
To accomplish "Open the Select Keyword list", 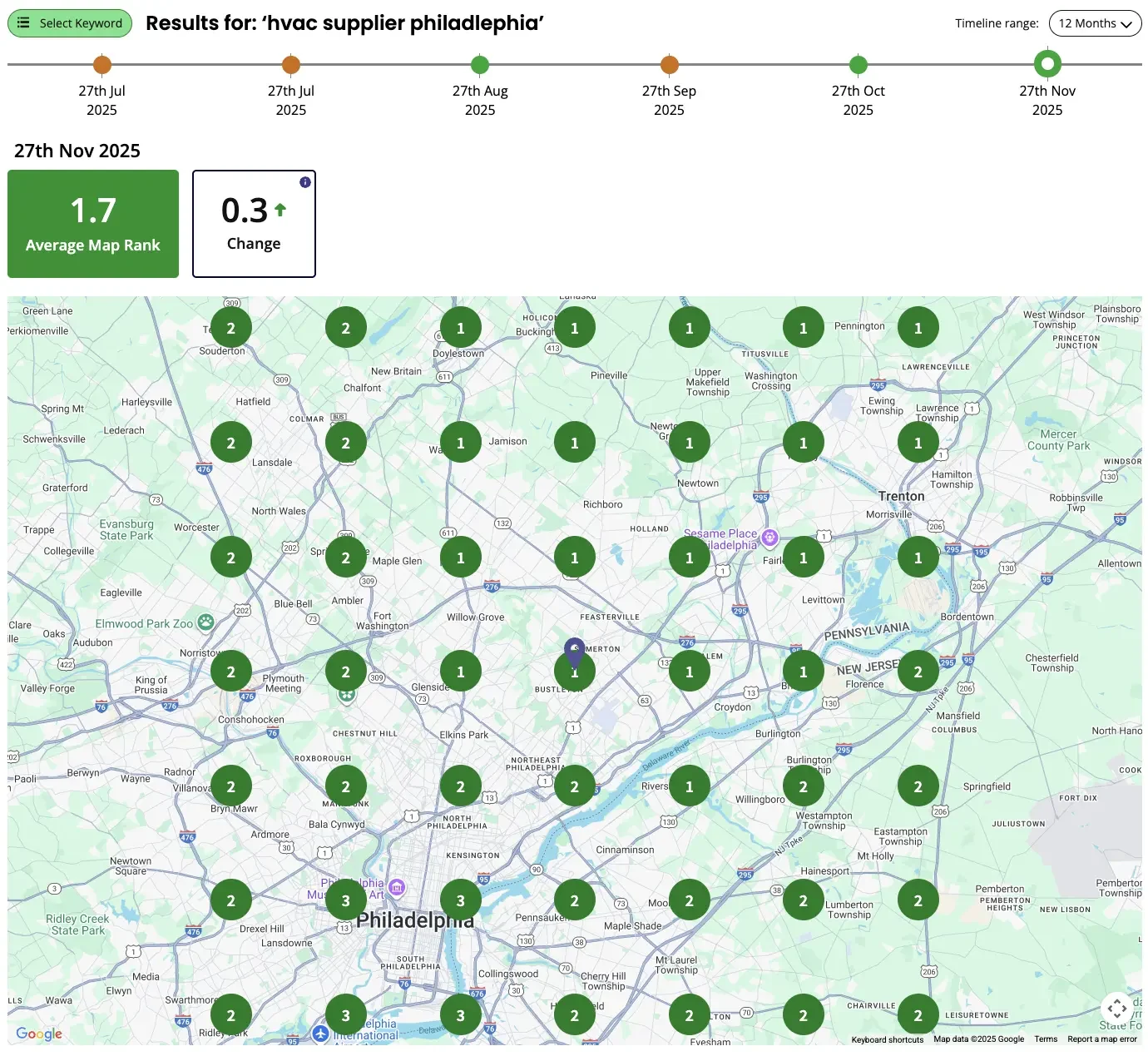I will [71, 23].
